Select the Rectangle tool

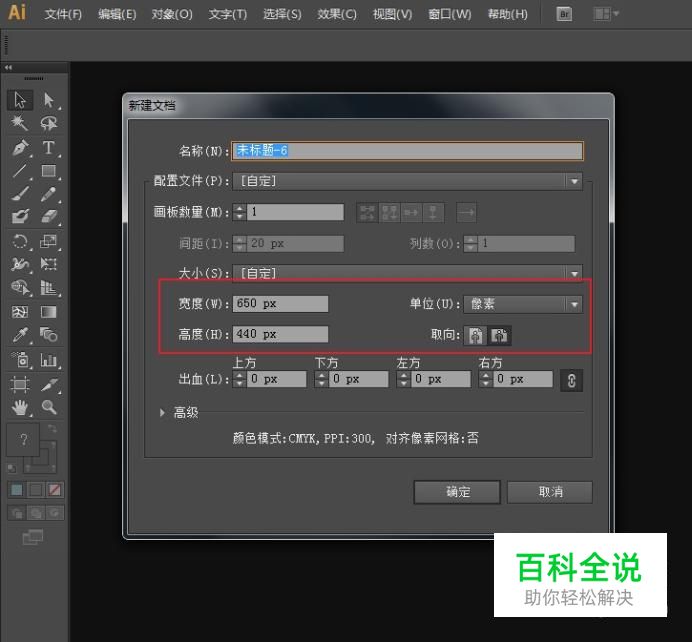click(x=49, y=171)
